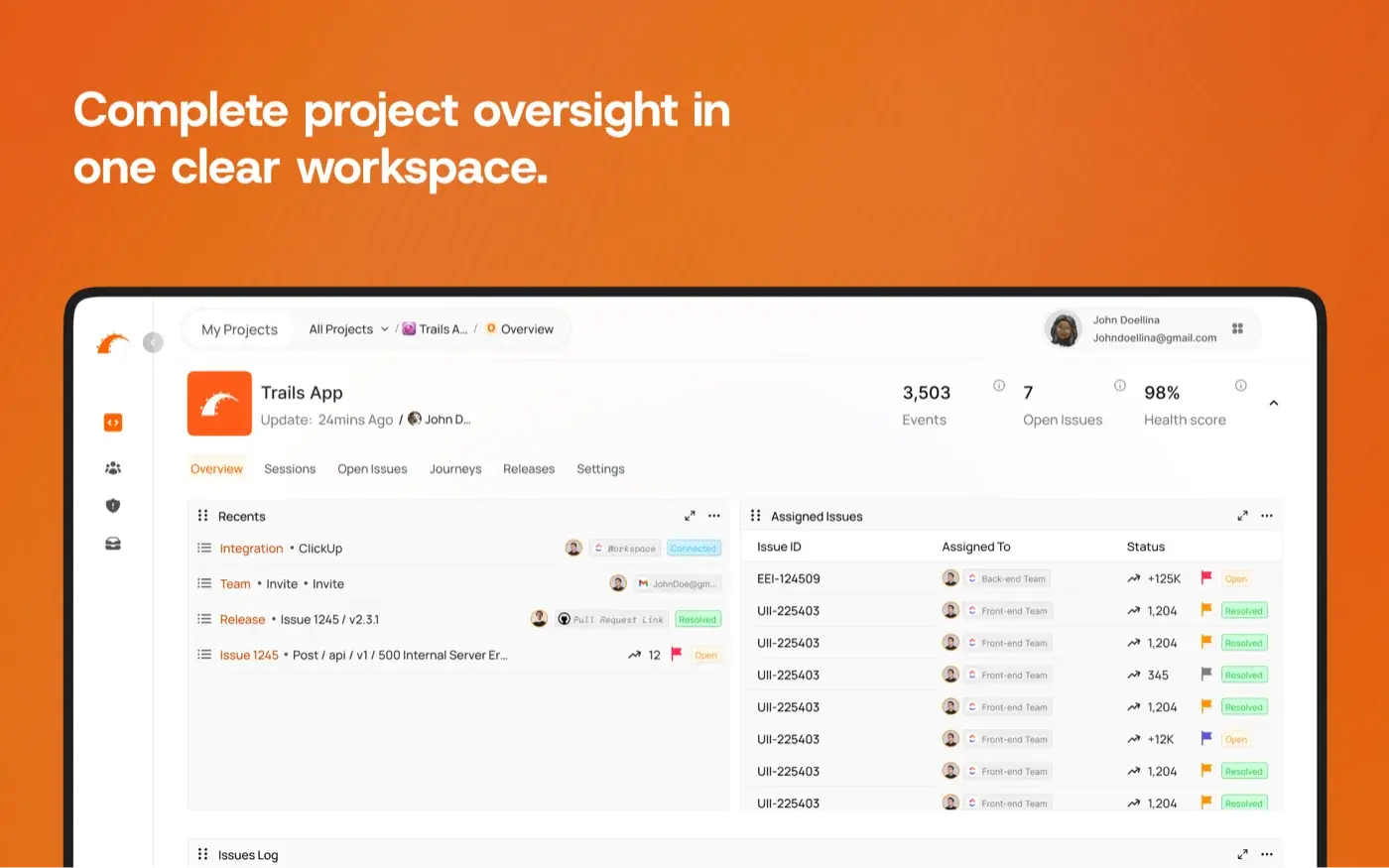Switch to the Sessions tab

290,469
